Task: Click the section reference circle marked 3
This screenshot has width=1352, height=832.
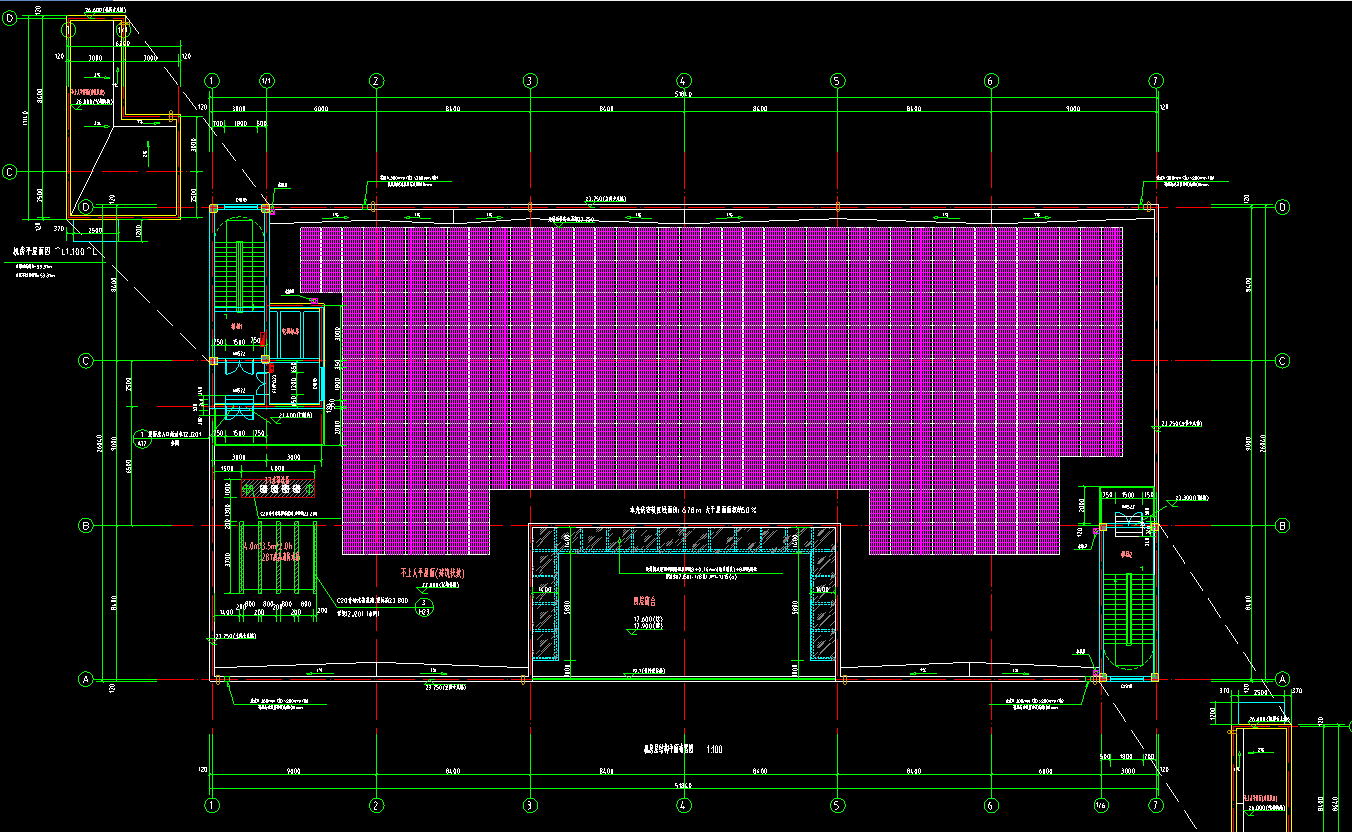Action: [423, 606]
